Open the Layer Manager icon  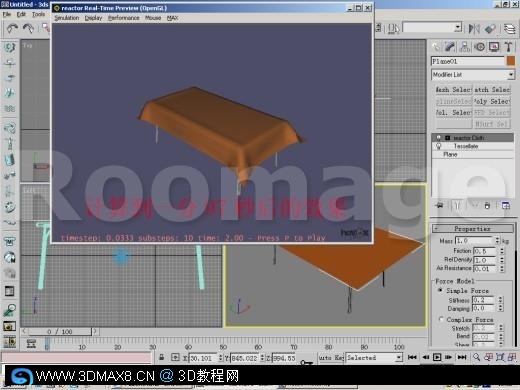pyautogui.click(x=510, y=29)
